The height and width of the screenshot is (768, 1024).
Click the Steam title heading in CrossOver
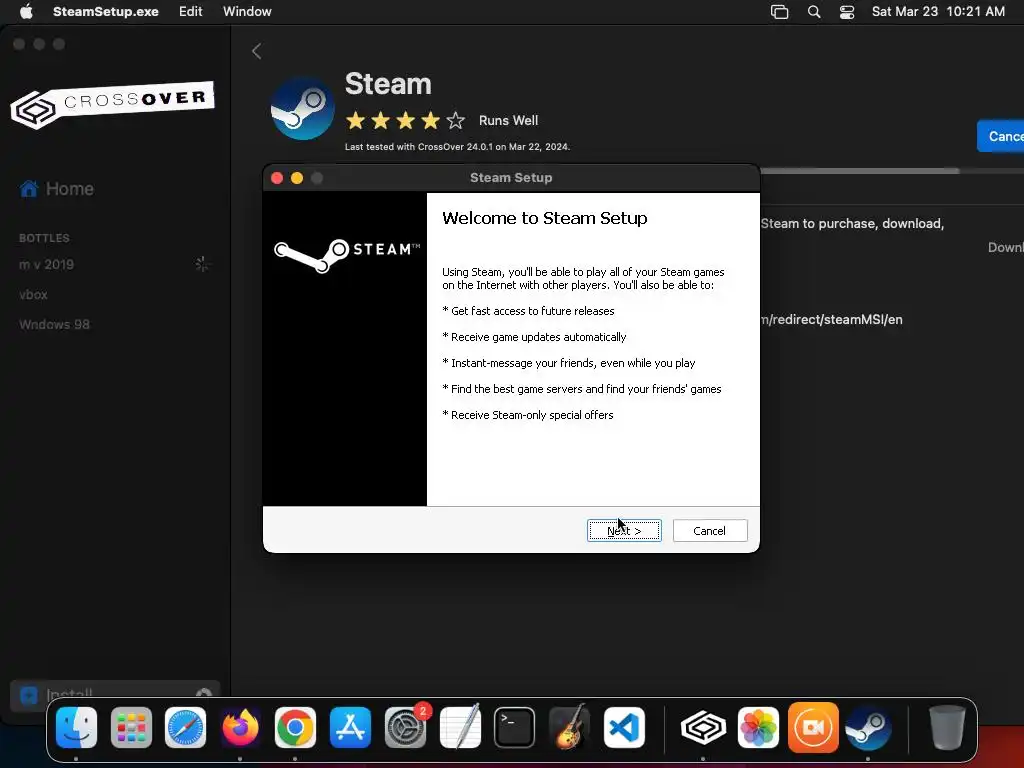[388, 84]
